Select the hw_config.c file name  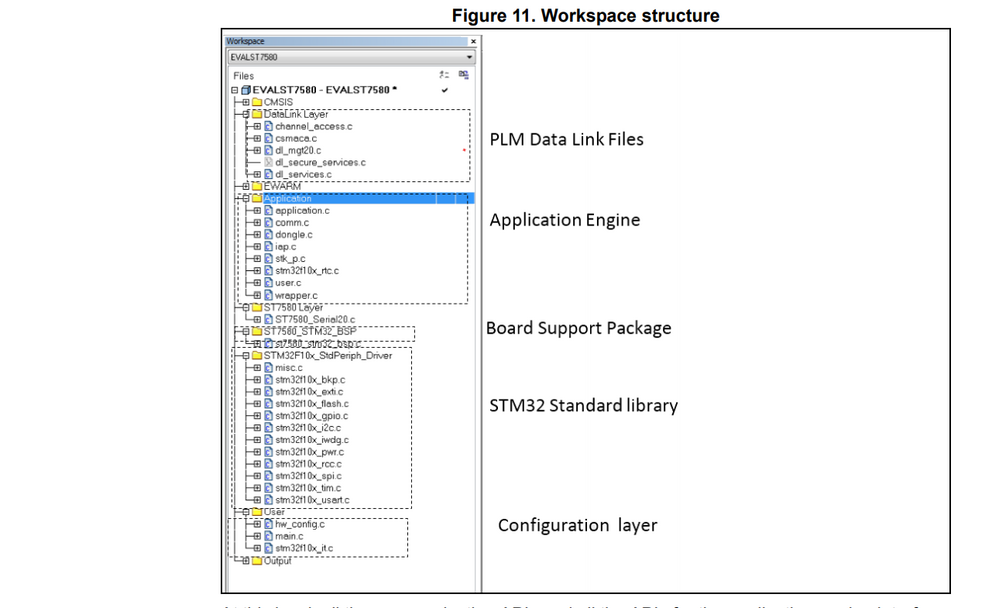[299, 524]
